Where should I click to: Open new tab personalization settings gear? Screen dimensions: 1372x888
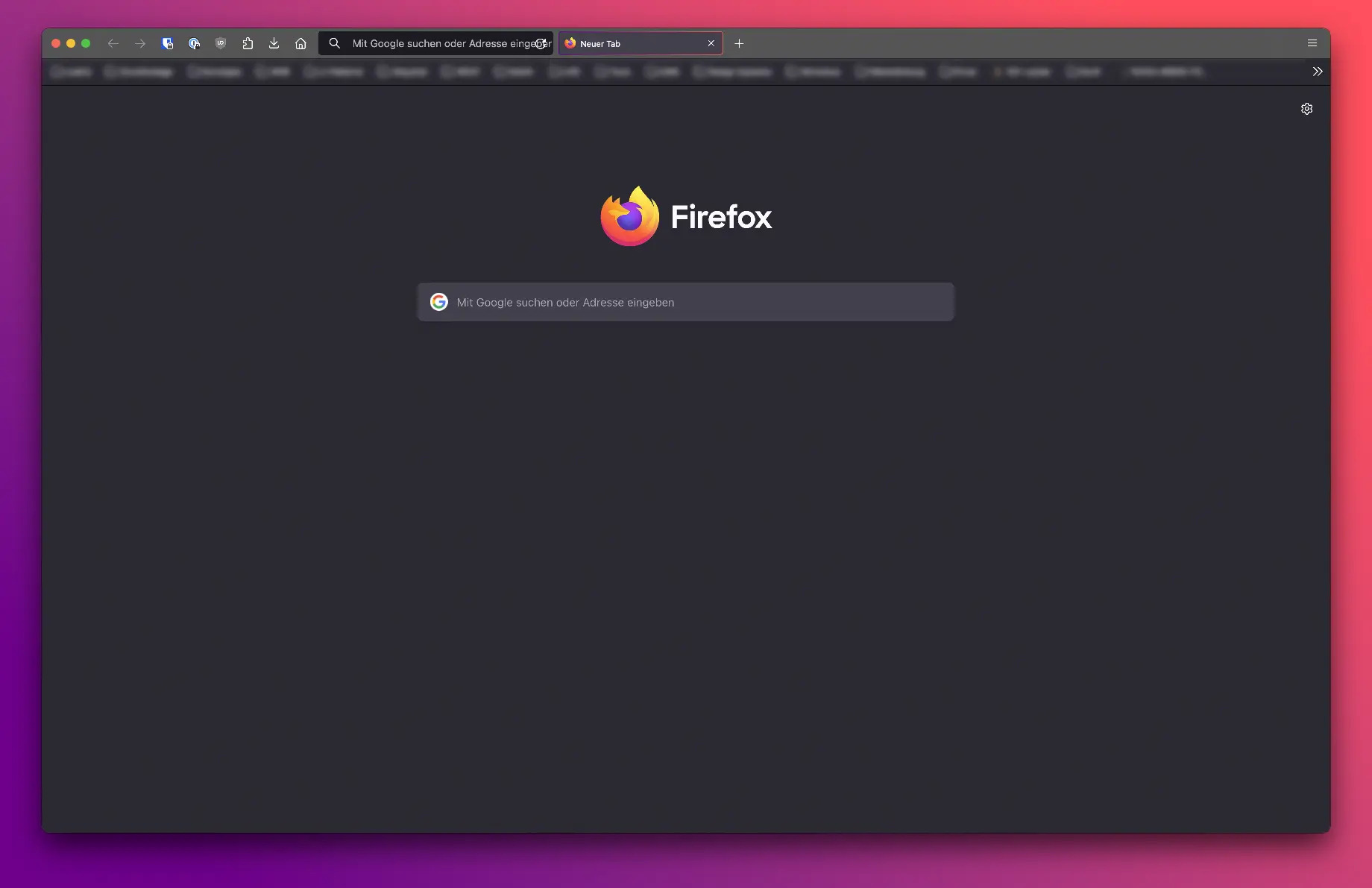coord(1306,109)
